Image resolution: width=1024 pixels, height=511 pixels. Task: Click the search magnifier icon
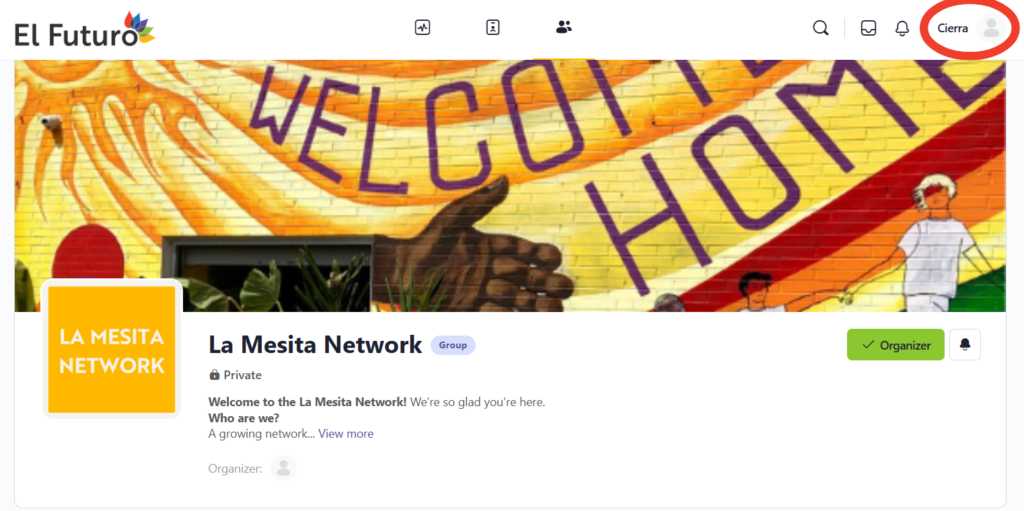[x=820, y=28]
